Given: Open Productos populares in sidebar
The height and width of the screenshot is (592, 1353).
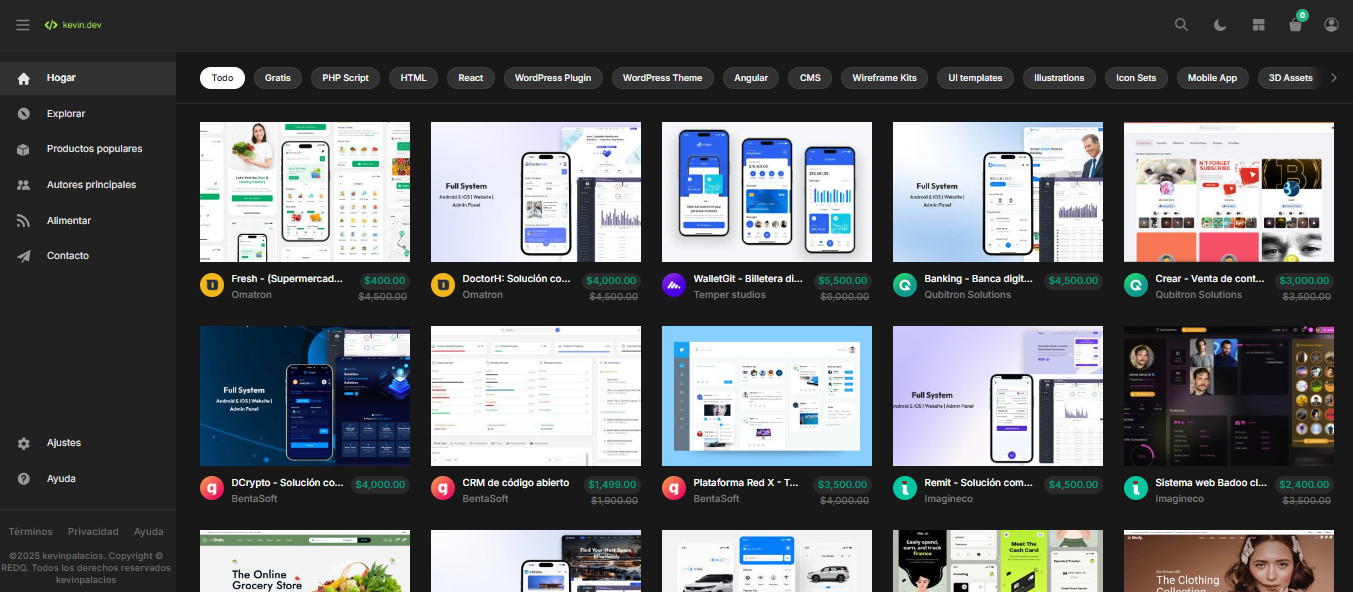Looking at the screenshot, I should [x=88, y=149].
